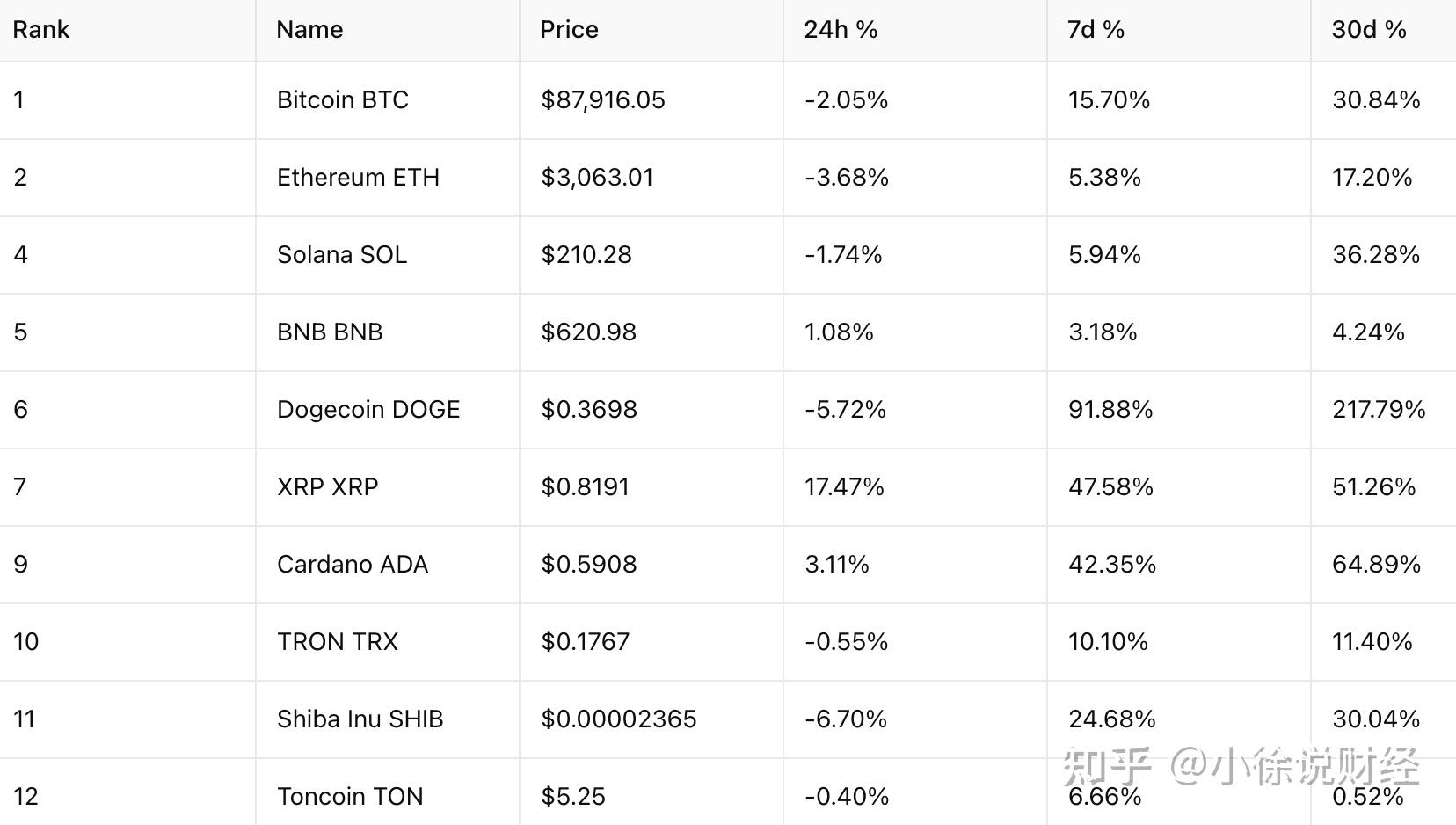Click the BNB BNB name
The height and width of the screenshot is (825, 1456).
(x=330, y=332)
